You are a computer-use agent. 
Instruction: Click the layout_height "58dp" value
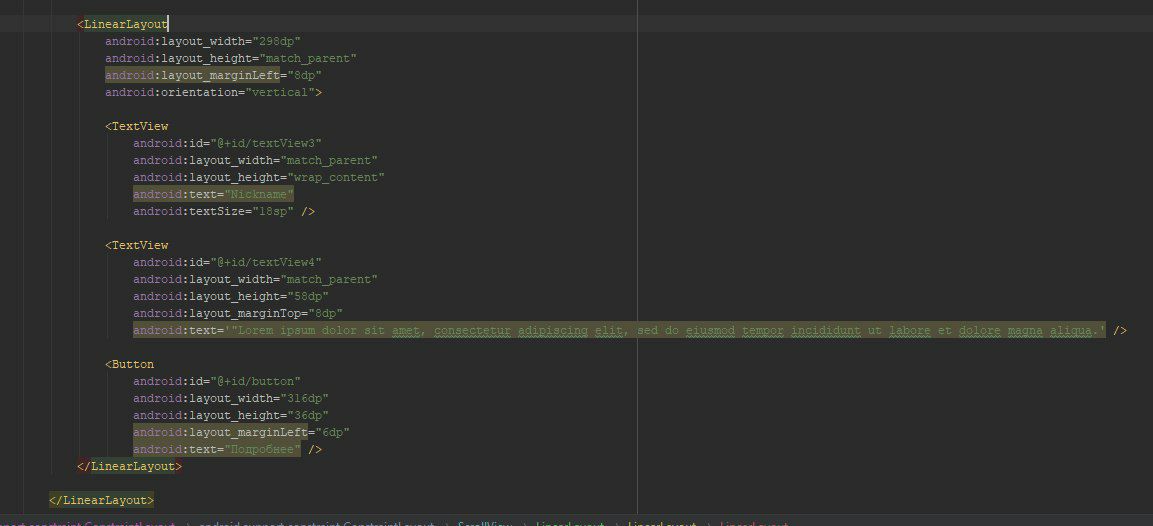coord(307,296)
